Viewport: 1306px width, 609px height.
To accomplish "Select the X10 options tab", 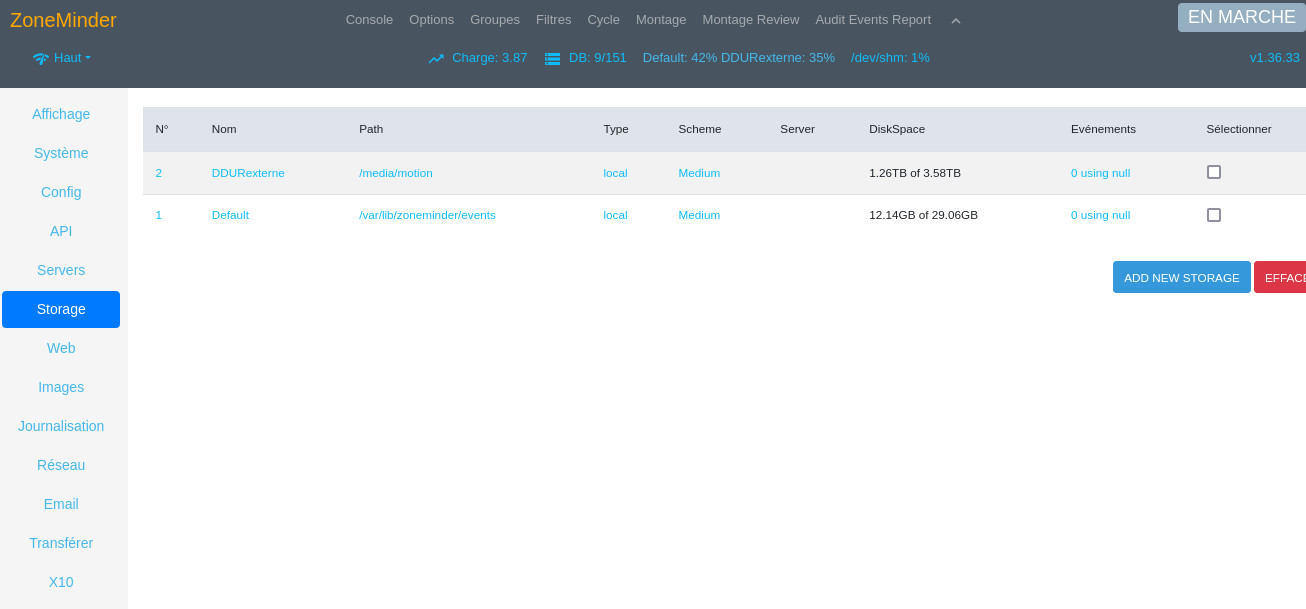I will tap(61, 582).
